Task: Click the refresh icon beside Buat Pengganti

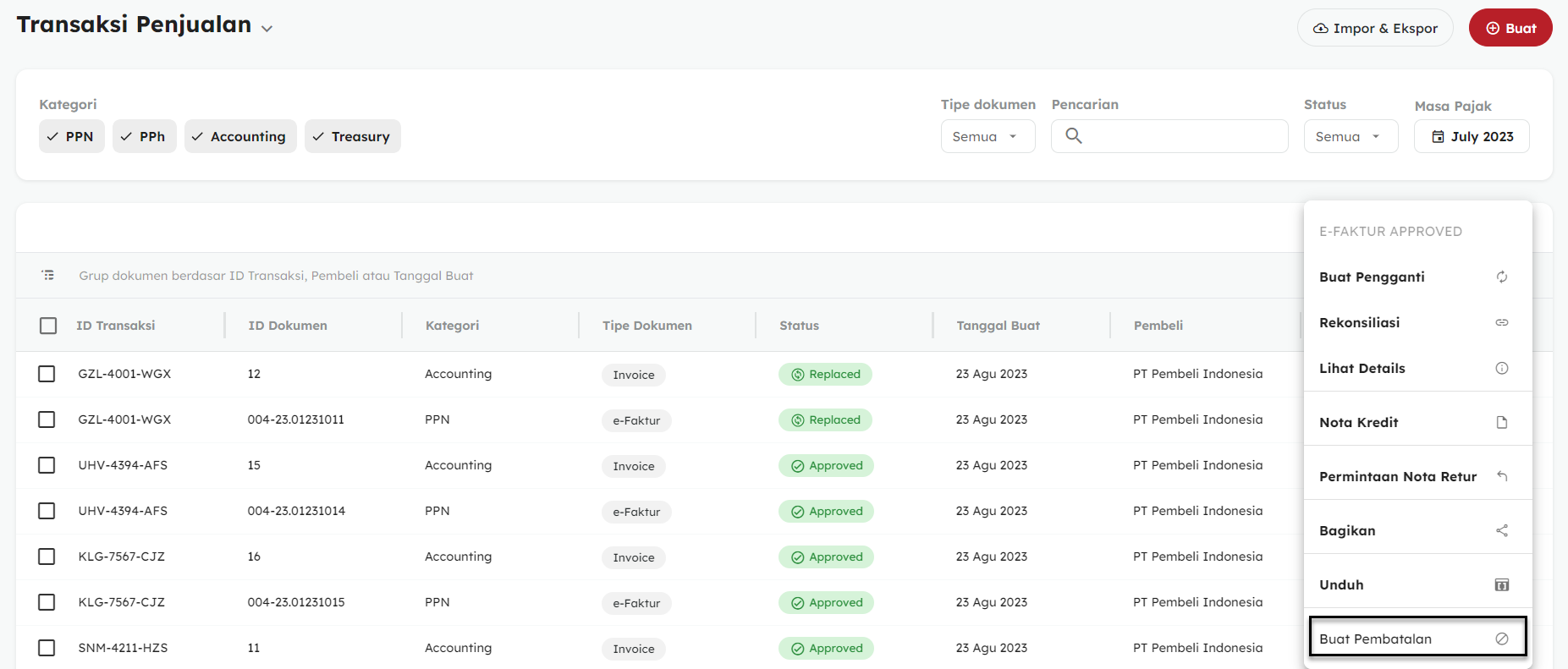Action: (1501, 277)
